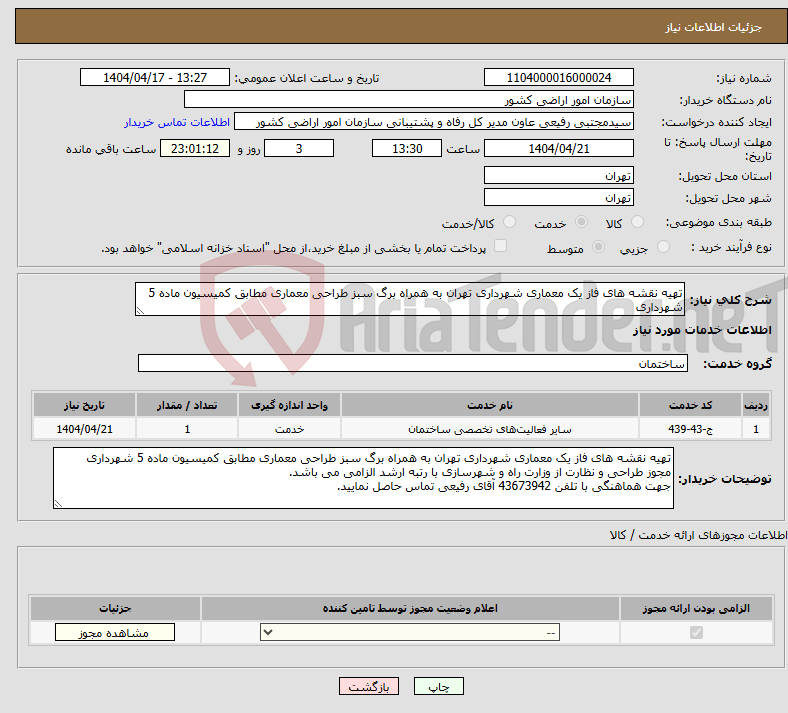The width and height of the screenshot is (788, 713).
Task: Click the نام دستگاه خریدار field
Action: [409, 99]
